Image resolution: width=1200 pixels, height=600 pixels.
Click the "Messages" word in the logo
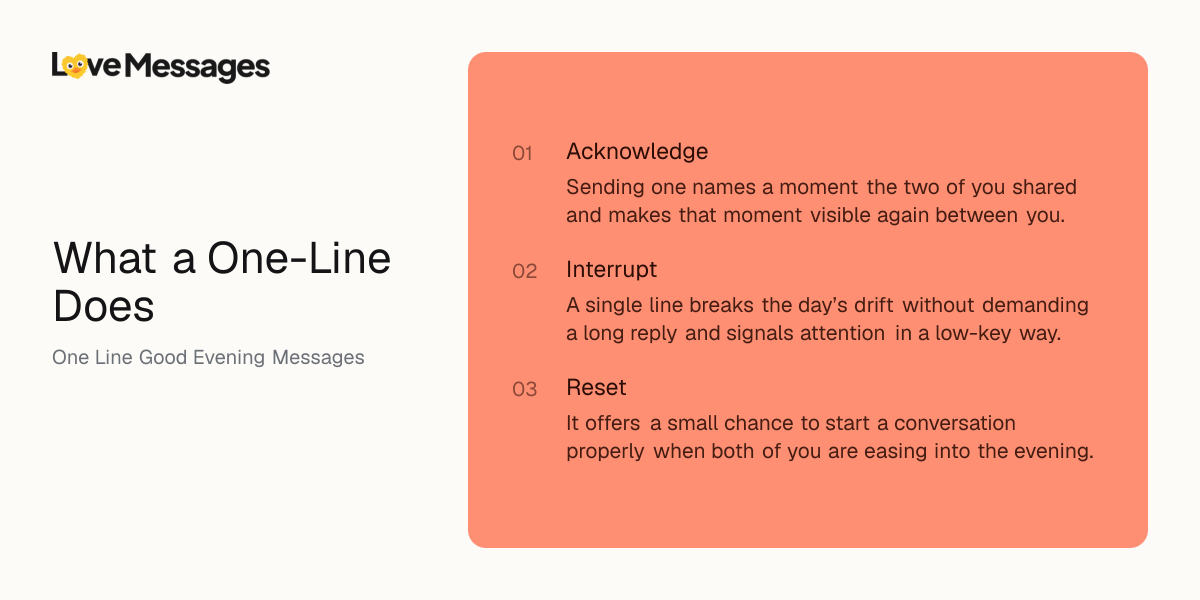click(x=199, y=68)
